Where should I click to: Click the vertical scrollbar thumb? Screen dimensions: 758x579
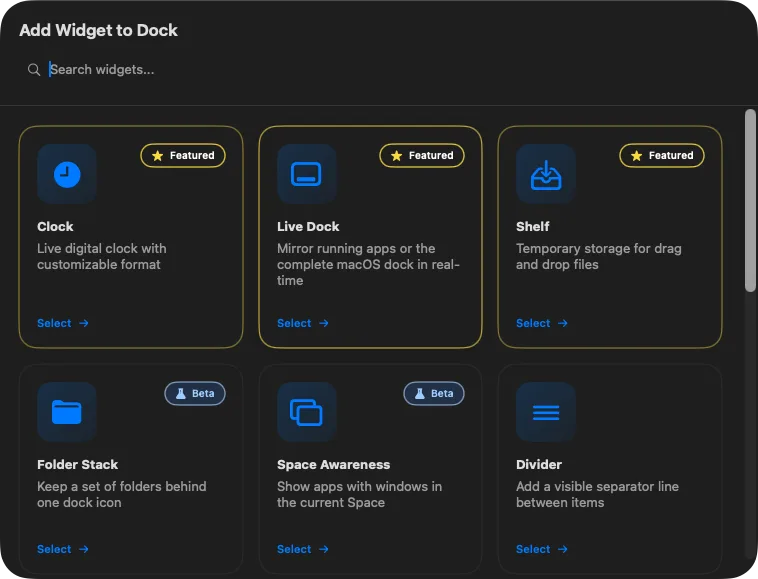pos(750,201)
